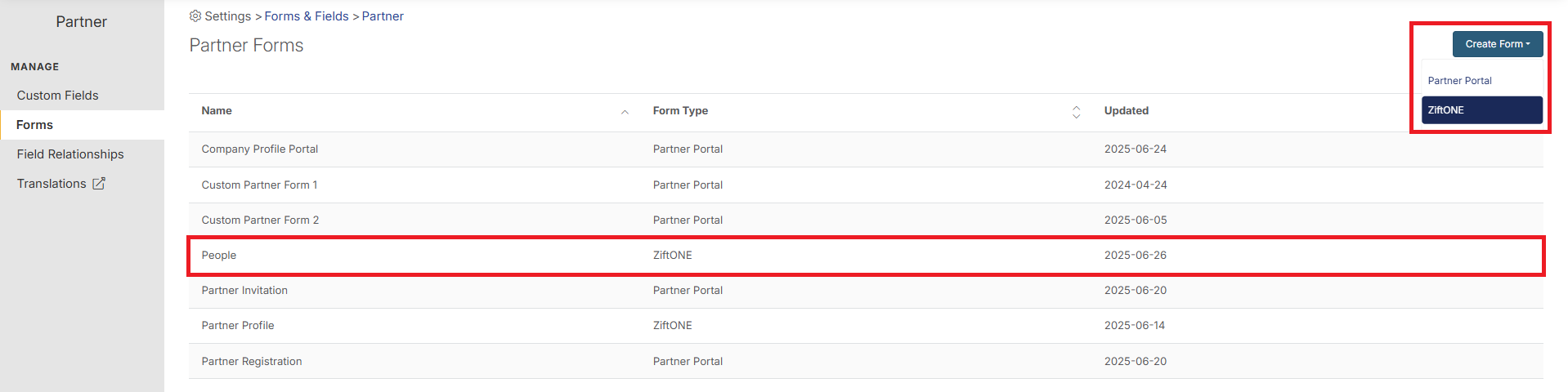Open the Partner Profile form
Image resolution: width=1568 pixels, height=392 pixels.
pyautogui.click(x=238, y=326)
